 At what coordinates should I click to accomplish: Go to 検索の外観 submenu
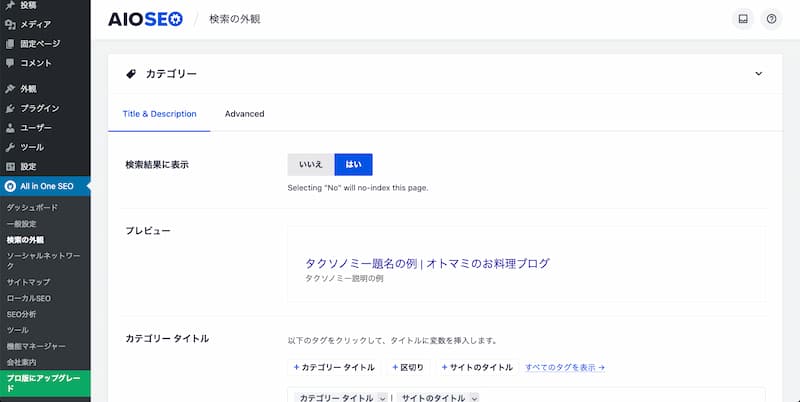click(25, 240)
